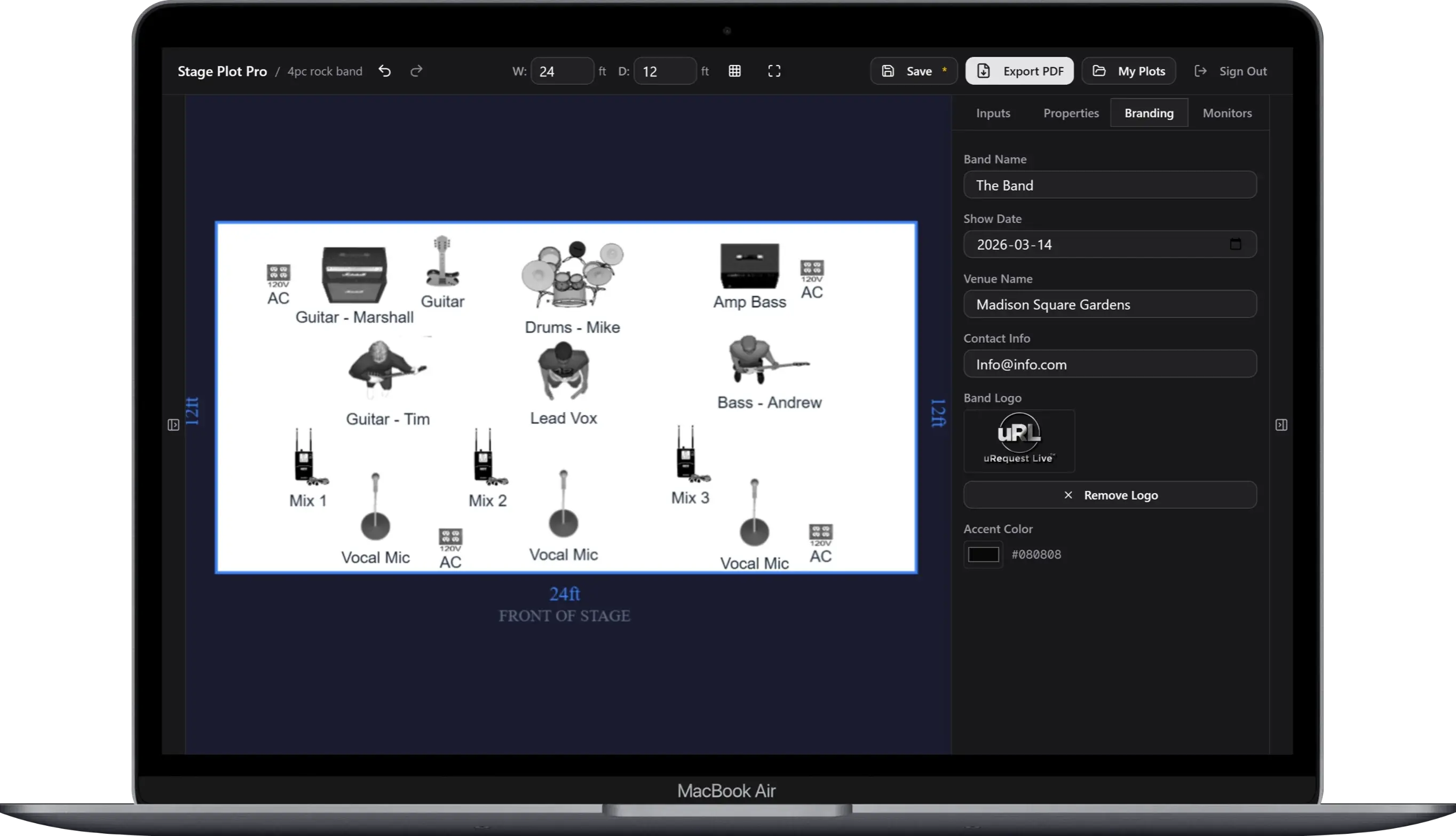Image resolution: width=1456 pixels, height=836 pixels.
Task: Click the My Plots folder icon
Action: (x=1099, y=70)
